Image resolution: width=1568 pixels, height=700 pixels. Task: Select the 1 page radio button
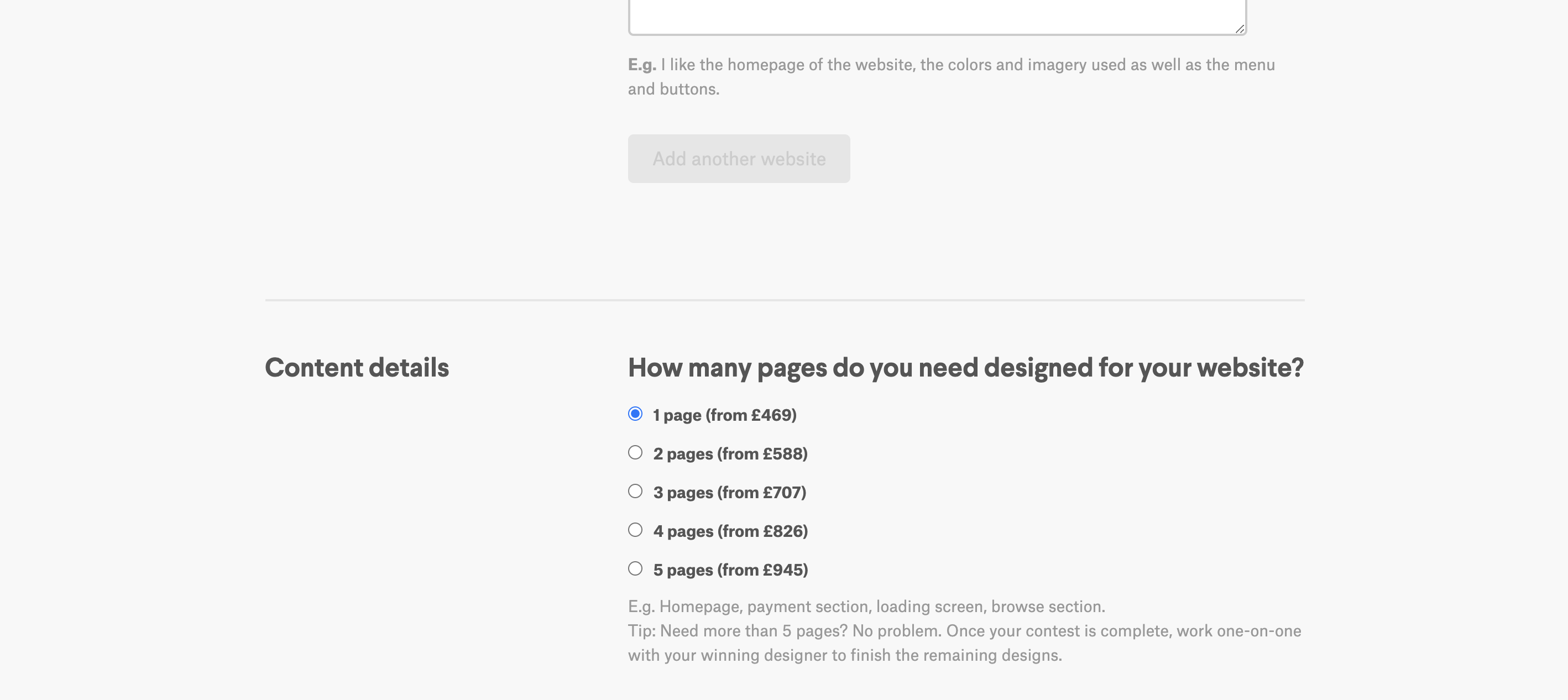click(x=635, y=414)
